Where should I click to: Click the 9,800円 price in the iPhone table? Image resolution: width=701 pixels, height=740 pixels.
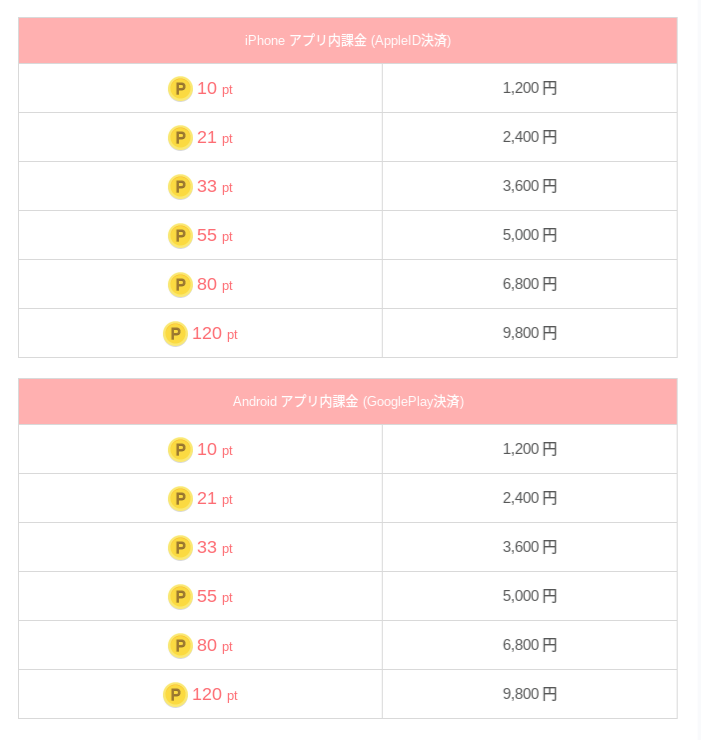529,333
